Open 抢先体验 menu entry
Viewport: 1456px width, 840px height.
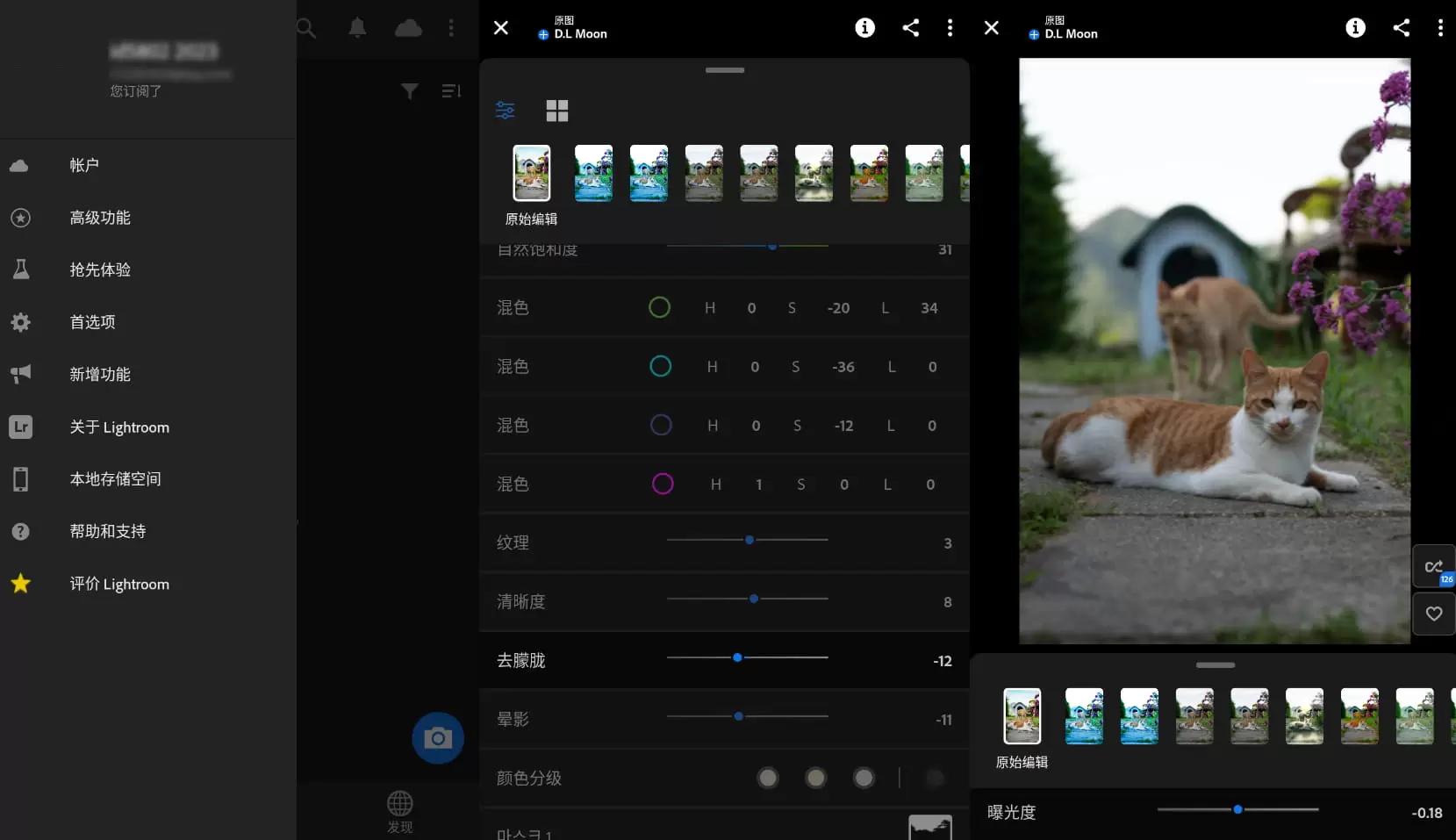[148, 269]
